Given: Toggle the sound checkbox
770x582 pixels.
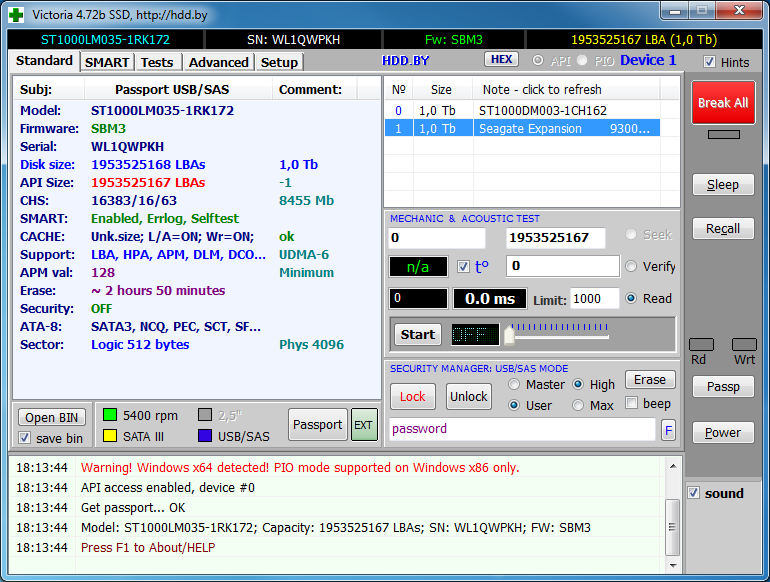Looking at the screenshot, I should 694,493.
